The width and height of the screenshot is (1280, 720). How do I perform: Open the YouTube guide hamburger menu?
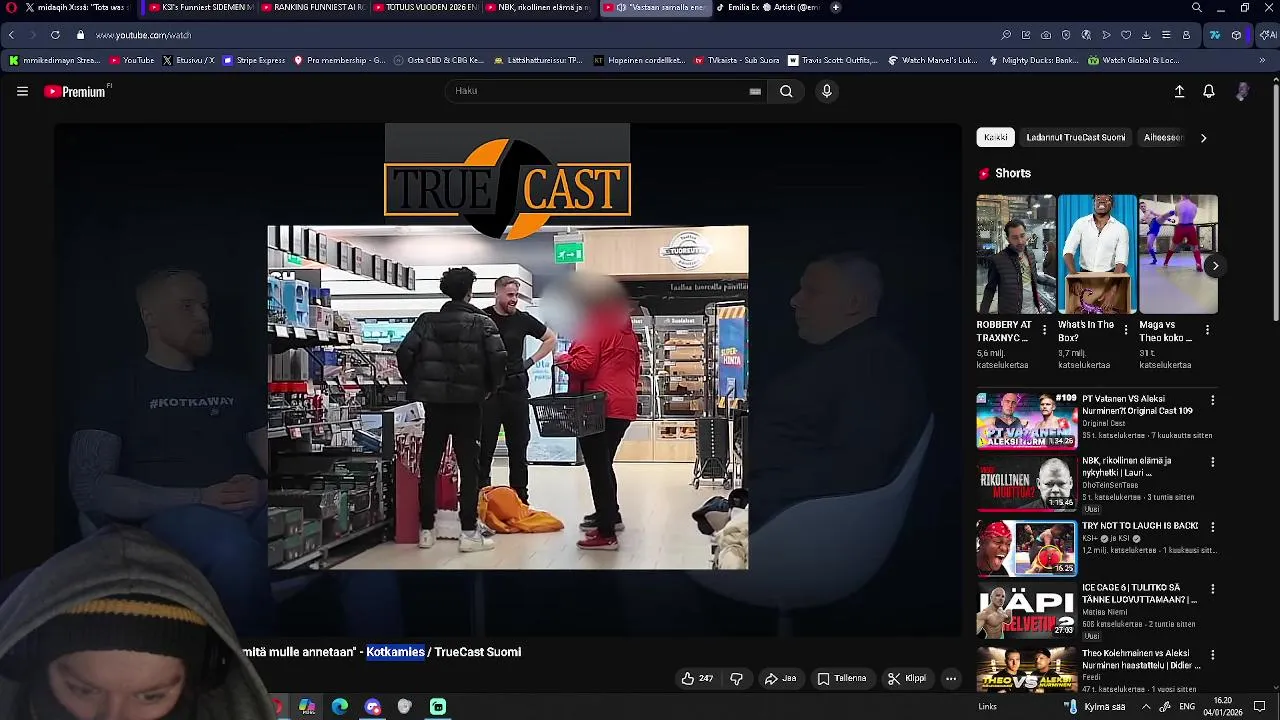[x=22, y=91]
